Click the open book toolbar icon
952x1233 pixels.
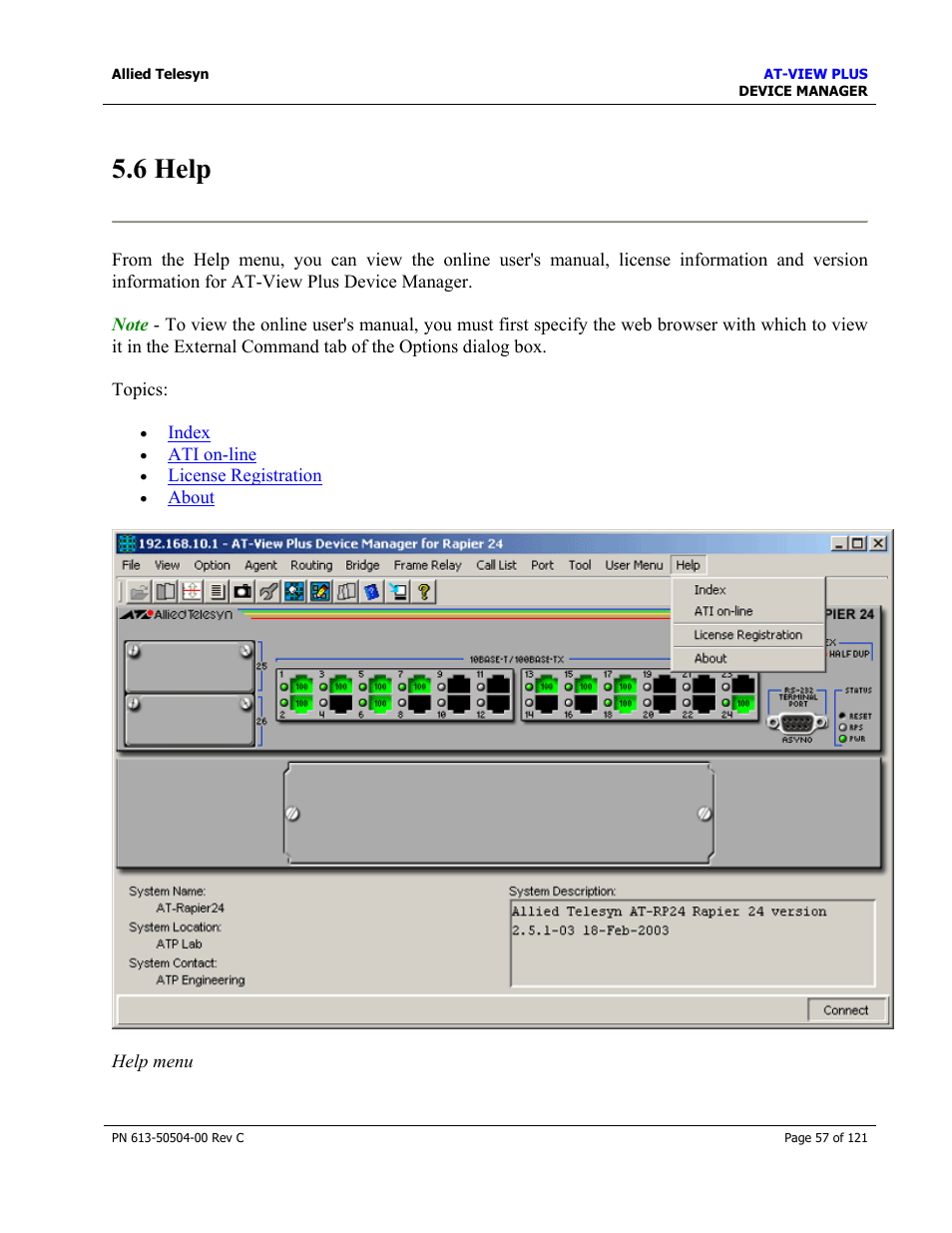[166, 591]
